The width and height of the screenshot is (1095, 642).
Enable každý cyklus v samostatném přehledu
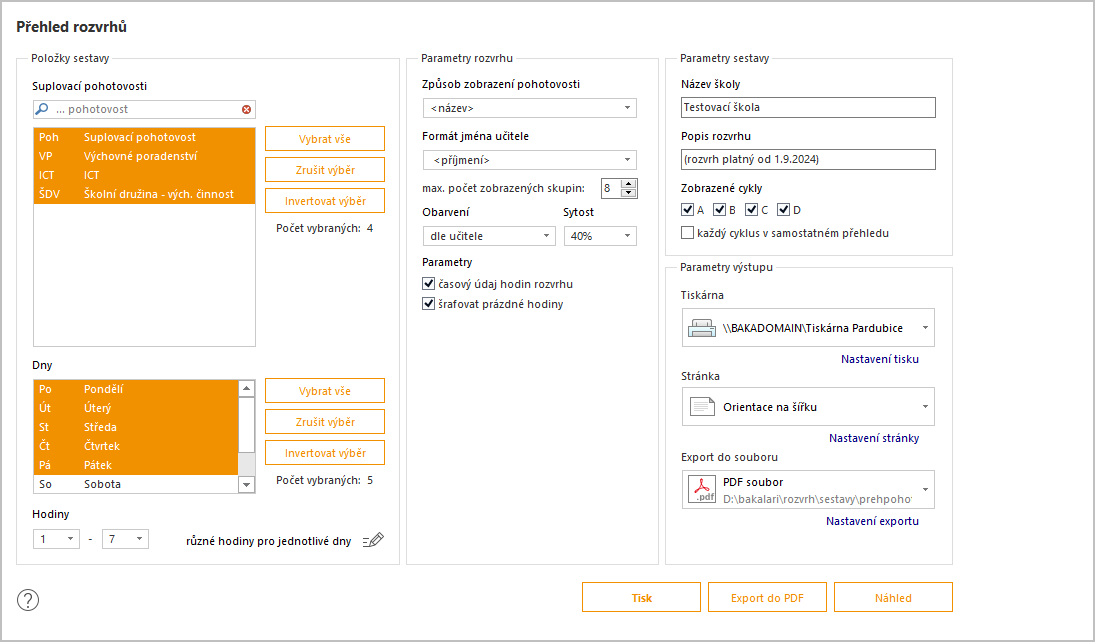tap(688, 233)
